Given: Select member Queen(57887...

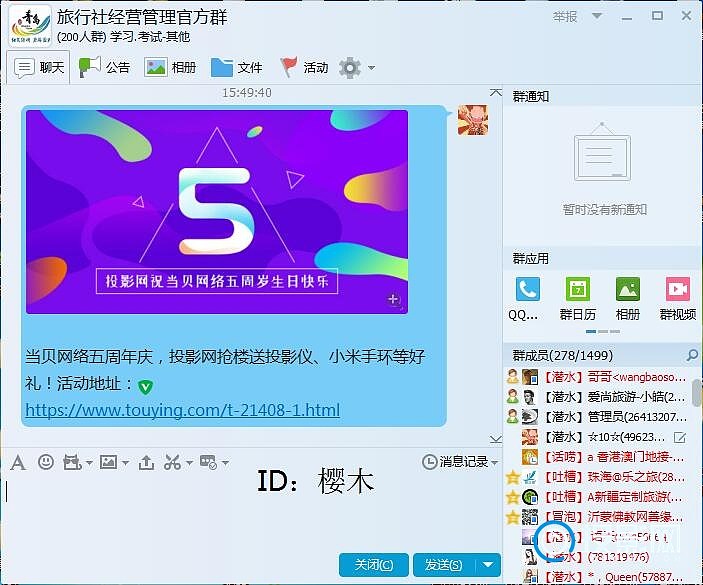Looking at the screenshot, I should (x=601, y=576).
